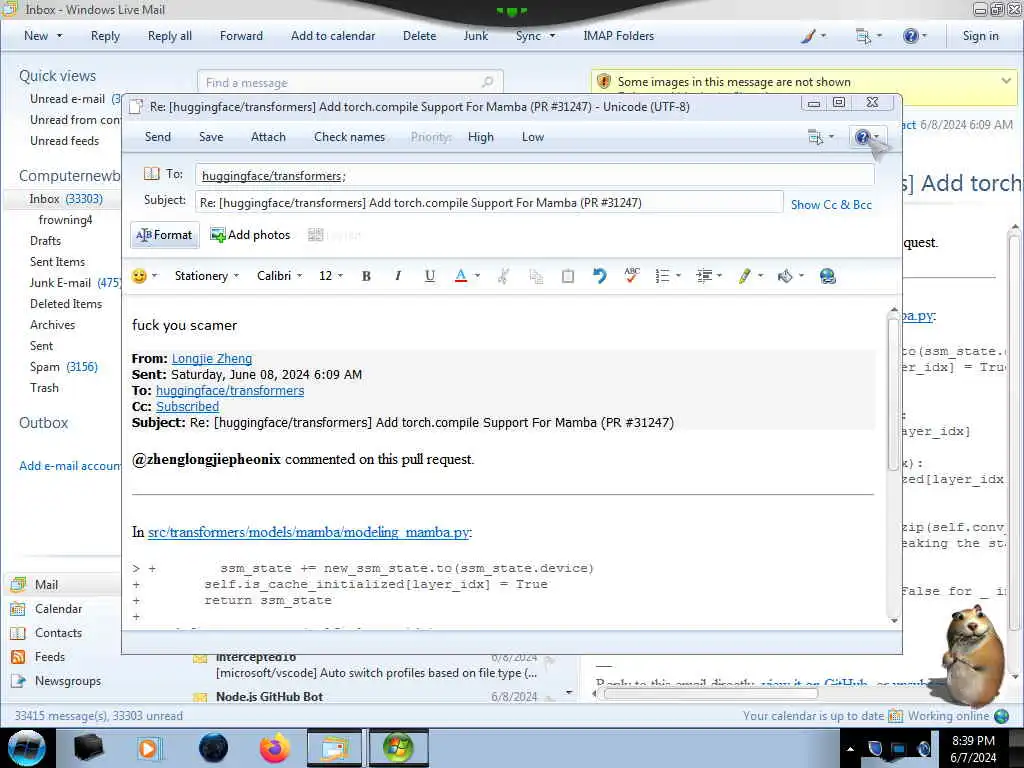The width and height of the screenshot is (1024, 768).
Task: Click the insert hyperlink globe icon
Action: click(x=827, y=276)
